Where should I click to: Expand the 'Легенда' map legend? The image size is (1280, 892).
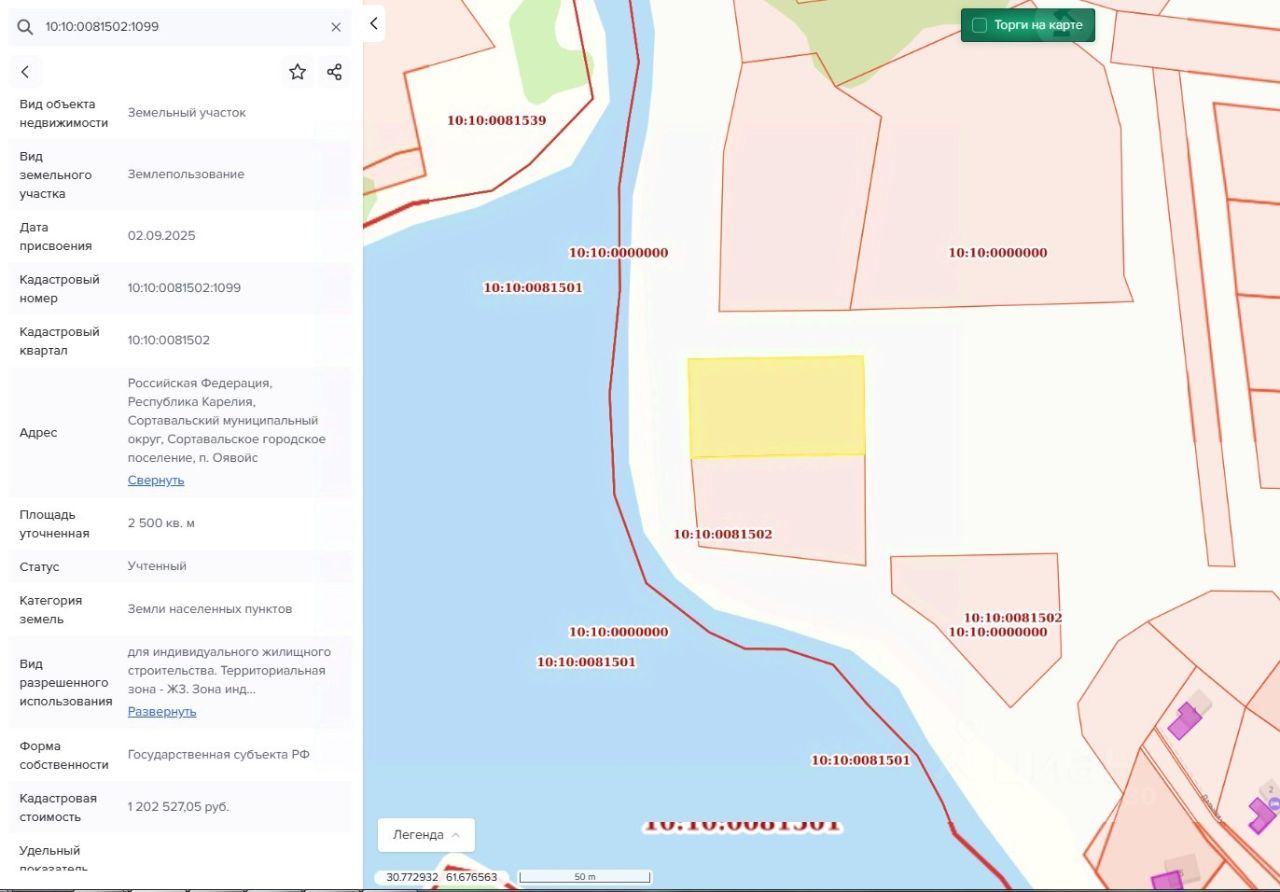click(426, 835)
